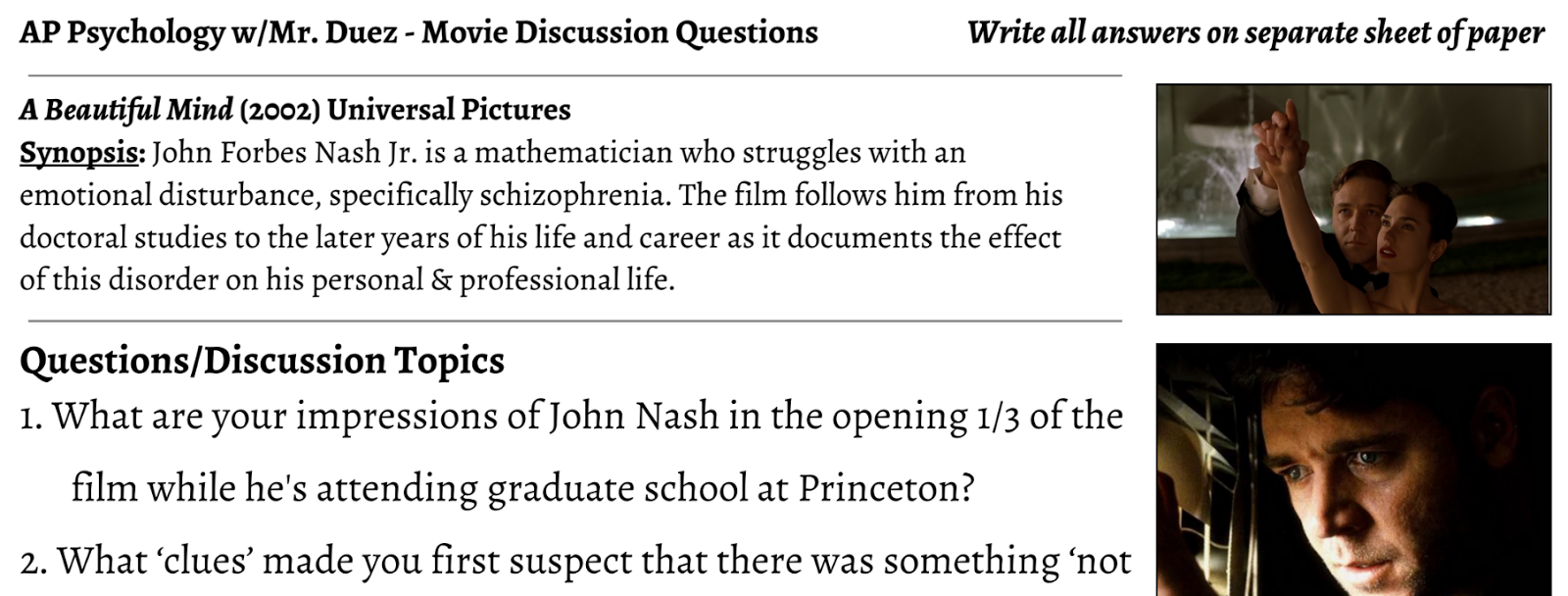Click the 'Questions/Discussion Topics' heading
This screenshot has width=1568, height=596.
point(262,361)
